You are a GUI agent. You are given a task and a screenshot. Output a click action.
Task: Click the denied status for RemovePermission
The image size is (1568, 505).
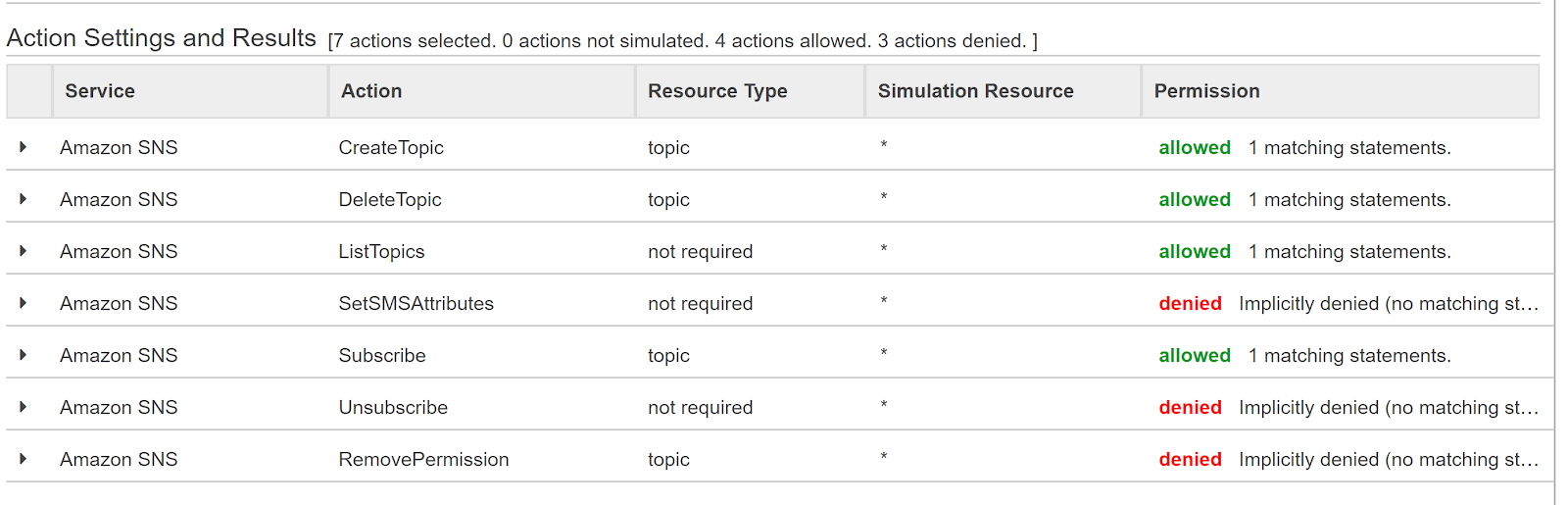pos(1190,459)
